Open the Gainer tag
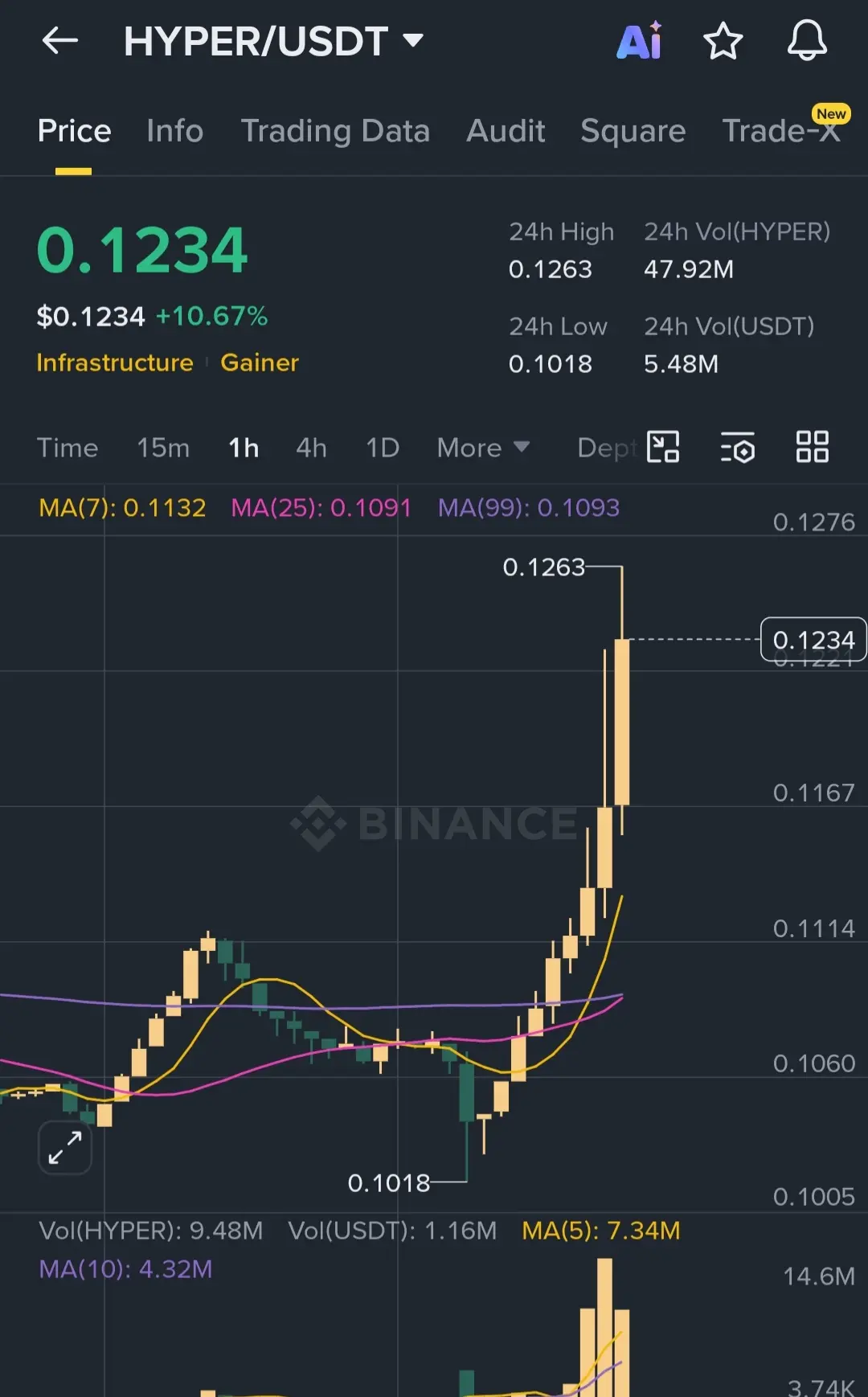868x1397 pixels. coord(260,363)
